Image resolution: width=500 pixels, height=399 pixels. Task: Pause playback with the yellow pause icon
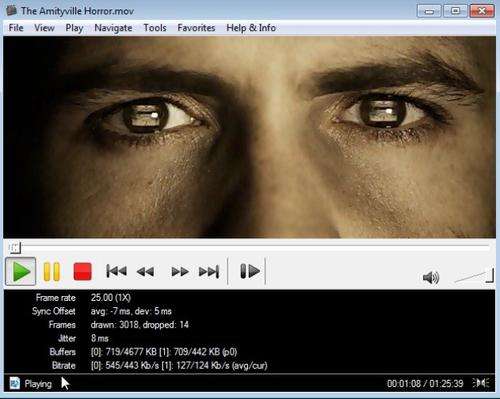52,272
